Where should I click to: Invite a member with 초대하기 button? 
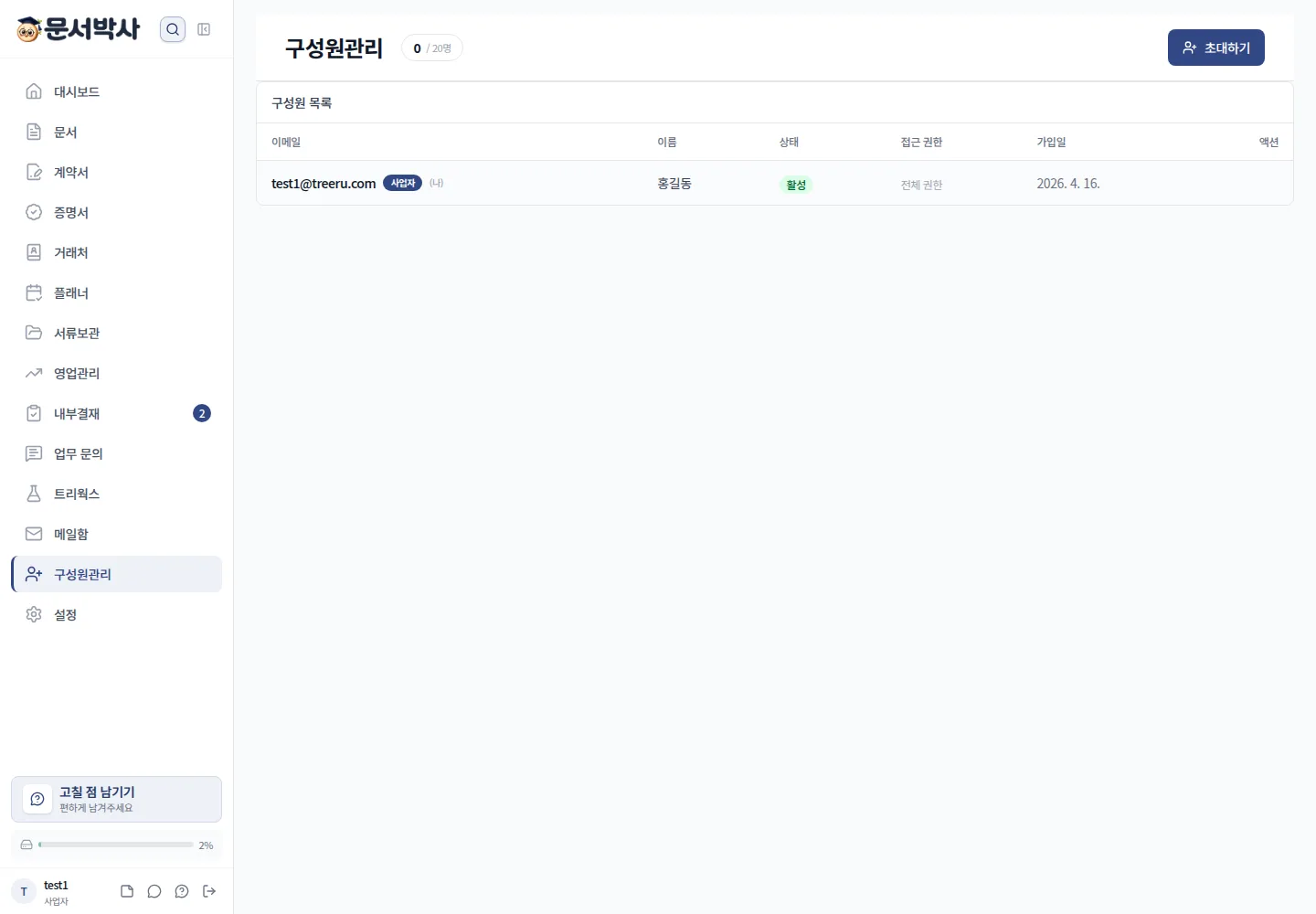point(1216,48)
